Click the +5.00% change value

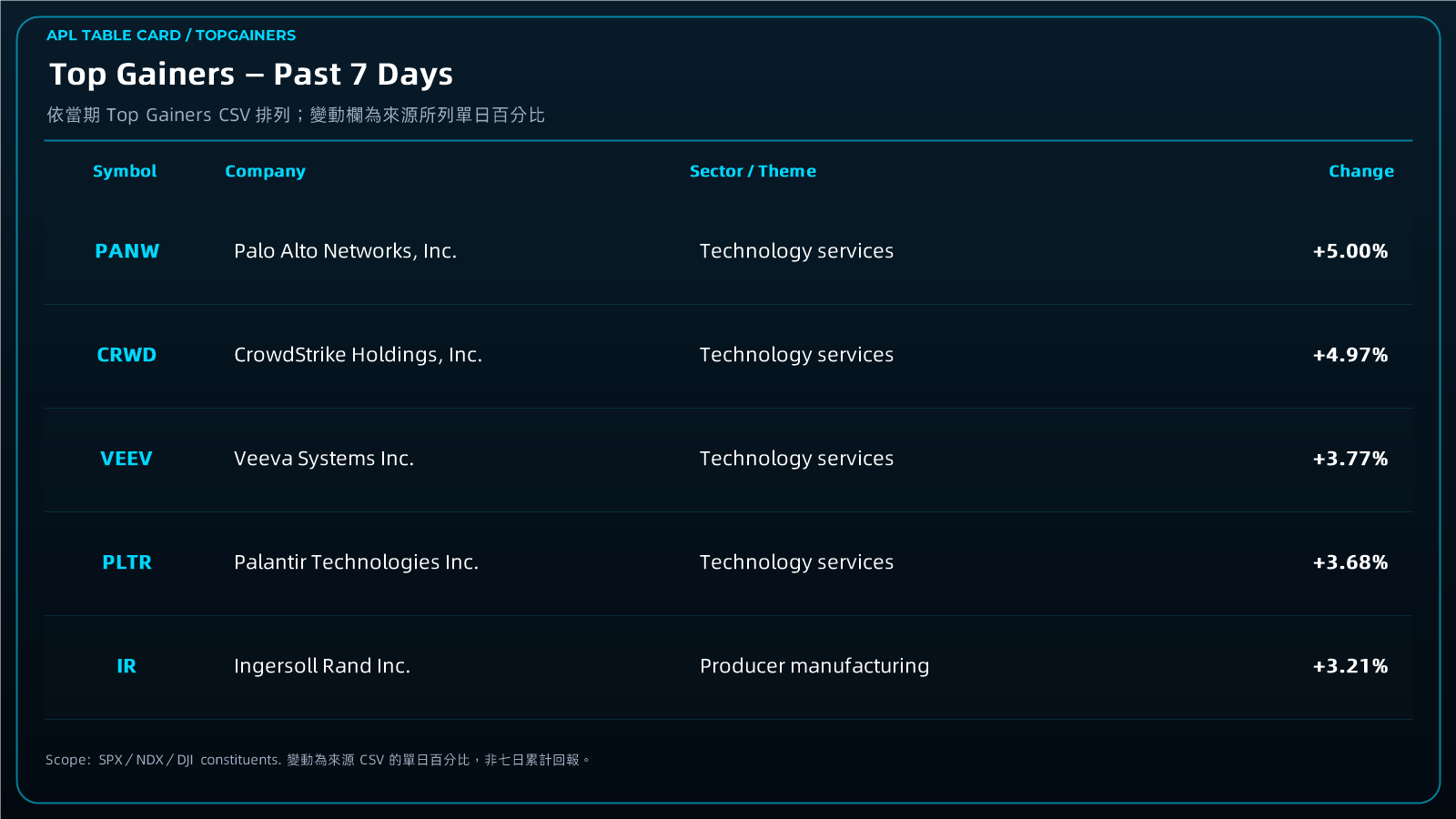[x=1350, y=251]
